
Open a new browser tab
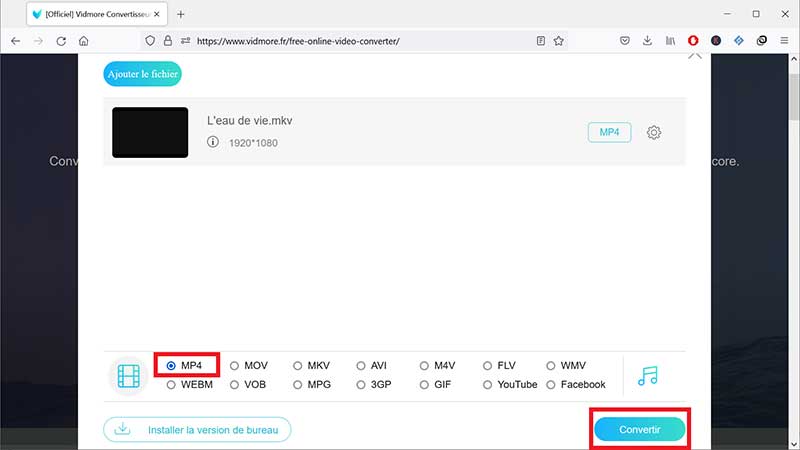click(181, 14)
